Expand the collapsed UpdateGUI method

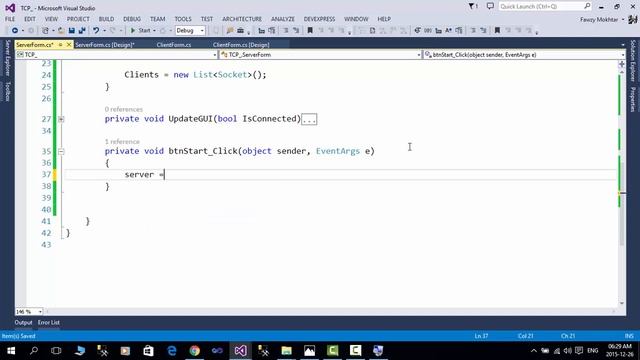coord(61,119)
